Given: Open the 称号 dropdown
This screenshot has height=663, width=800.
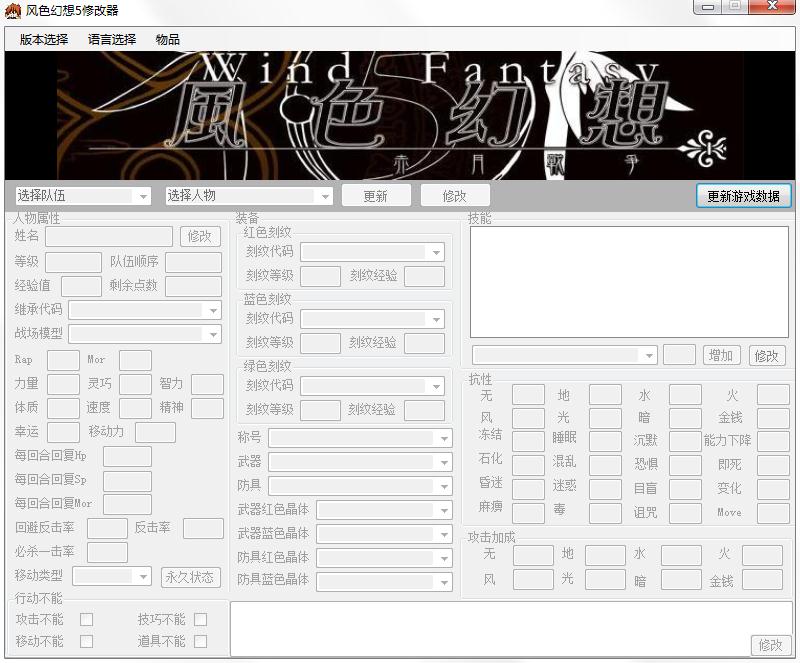Looking at the screenshot, I should (x=360, y=438).
